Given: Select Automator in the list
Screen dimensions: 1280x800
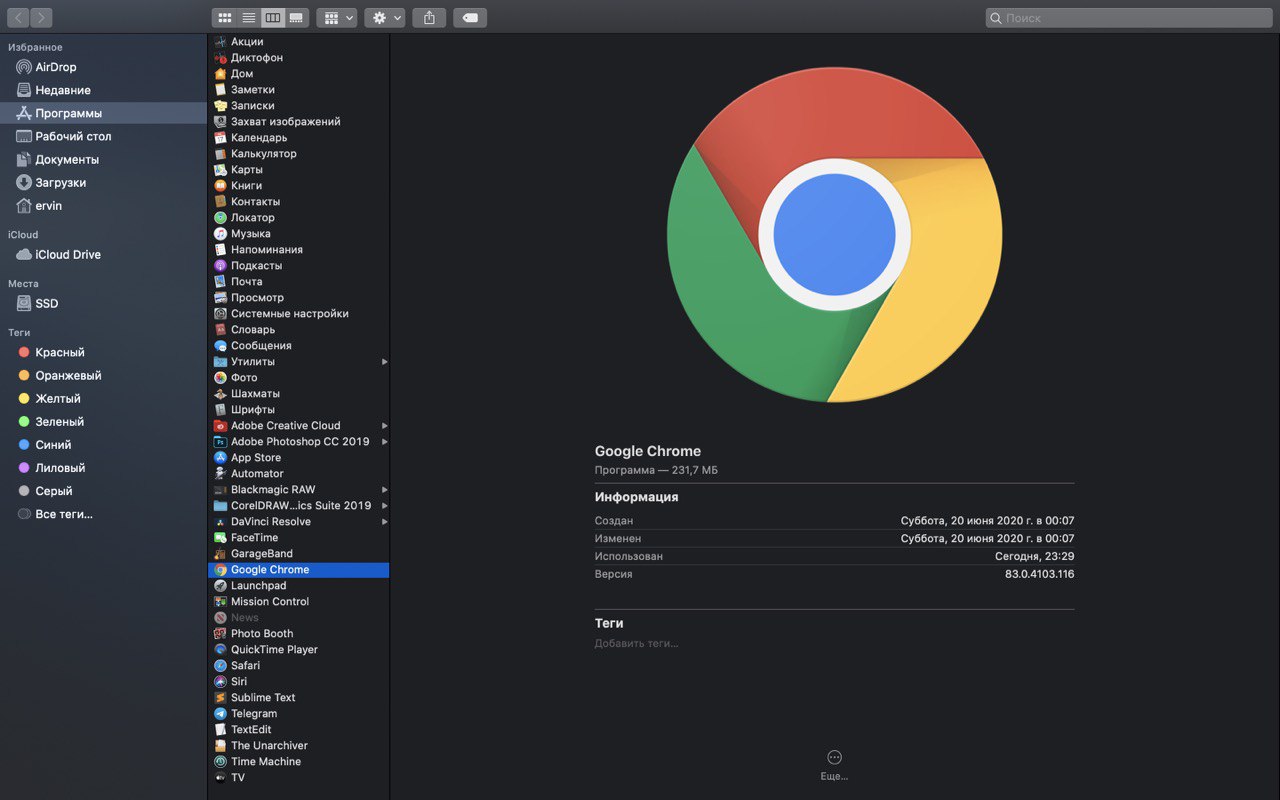Looking at the screenshot, I should [298, 473].
